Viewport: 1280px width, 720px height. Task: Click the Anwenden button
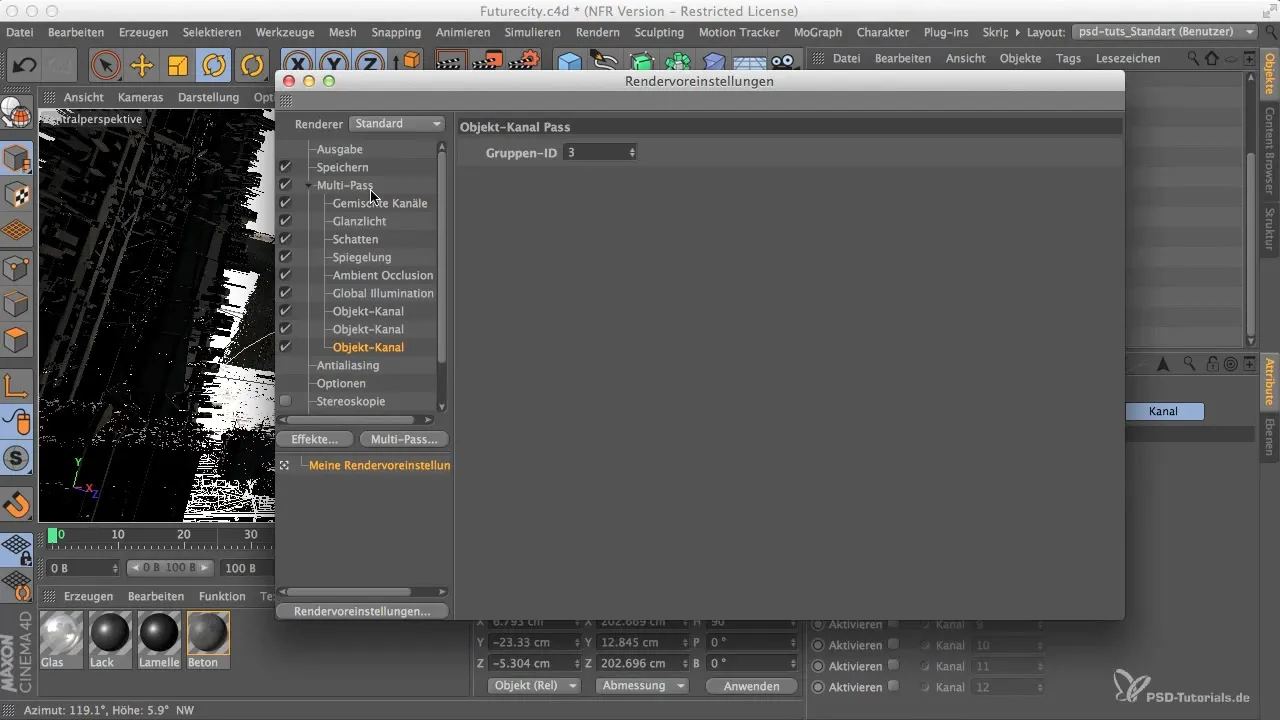tap(752, 686)
